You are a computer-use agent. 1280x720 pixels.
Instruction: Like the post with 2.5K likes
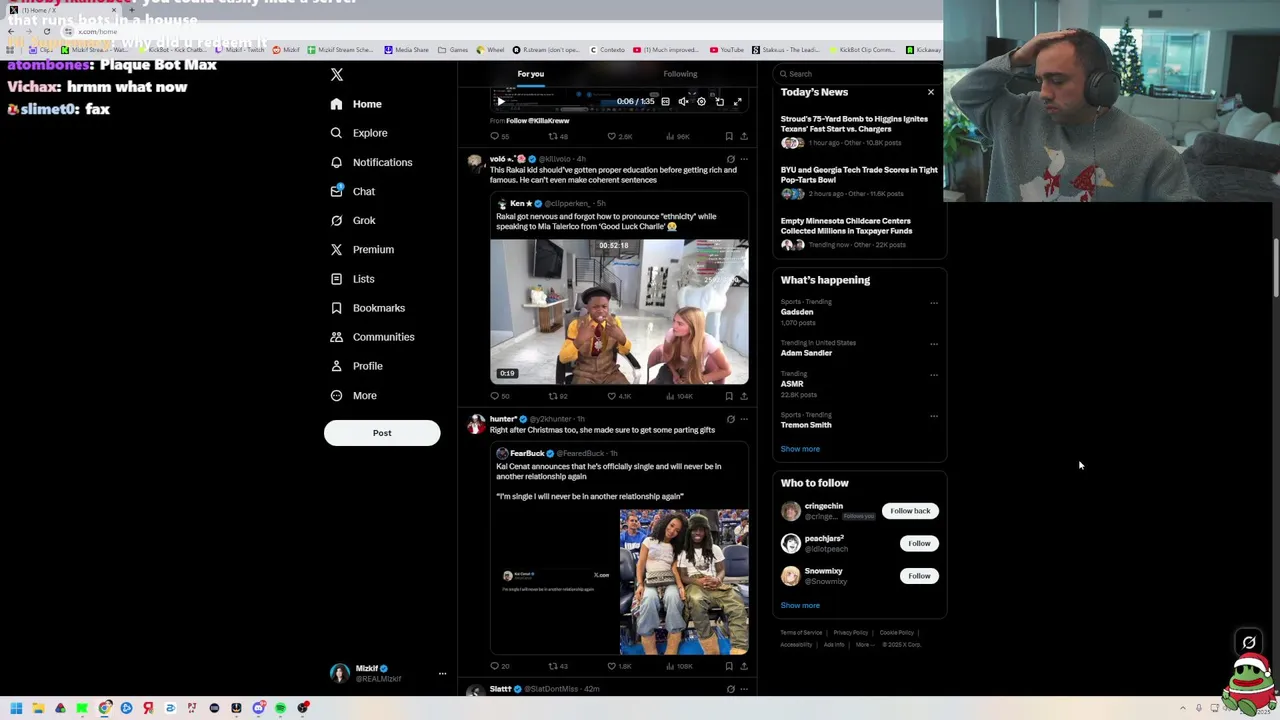coord(619,136)
